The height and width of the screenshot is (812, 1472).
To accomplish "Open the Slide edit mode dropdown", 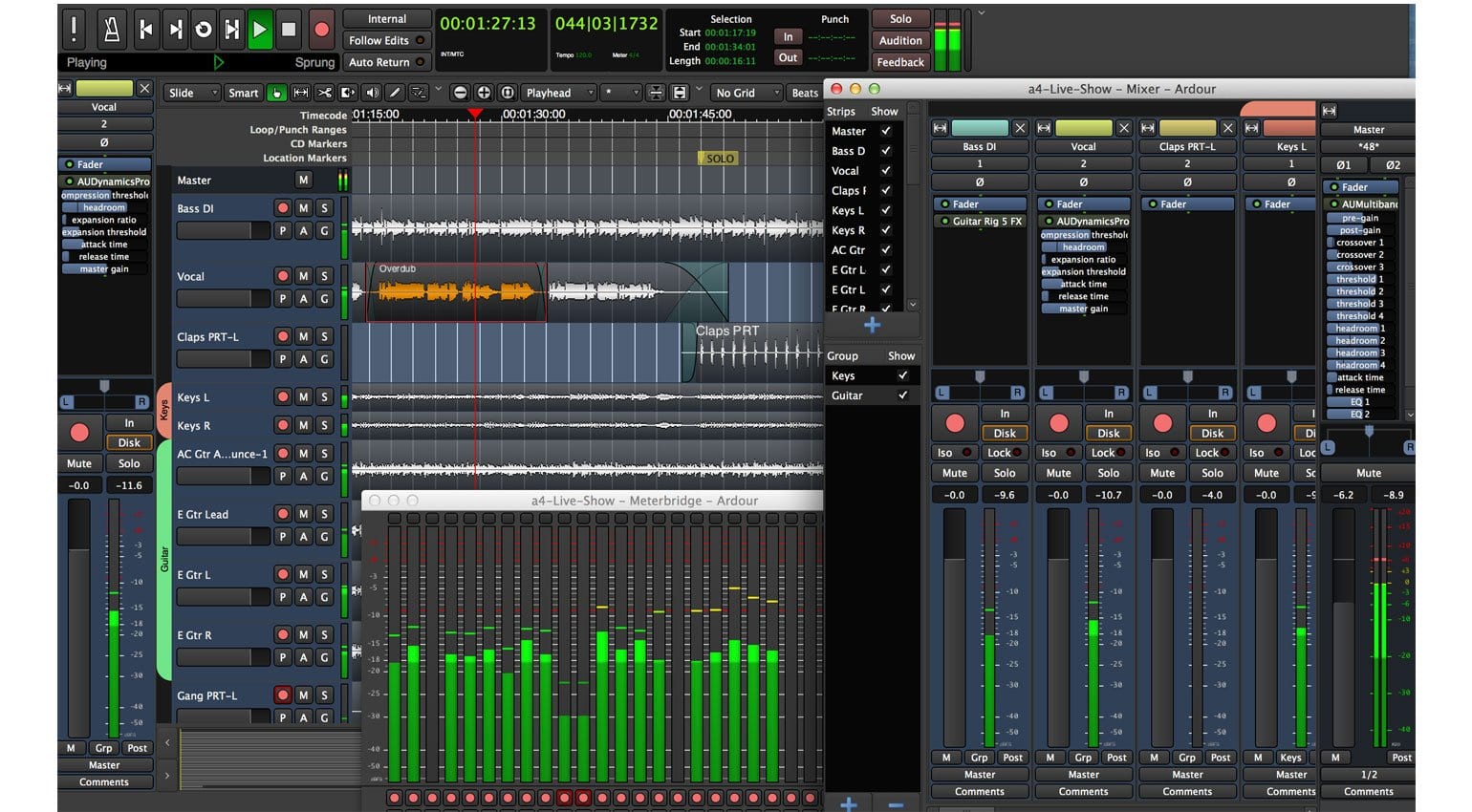I will pos(192,93).
